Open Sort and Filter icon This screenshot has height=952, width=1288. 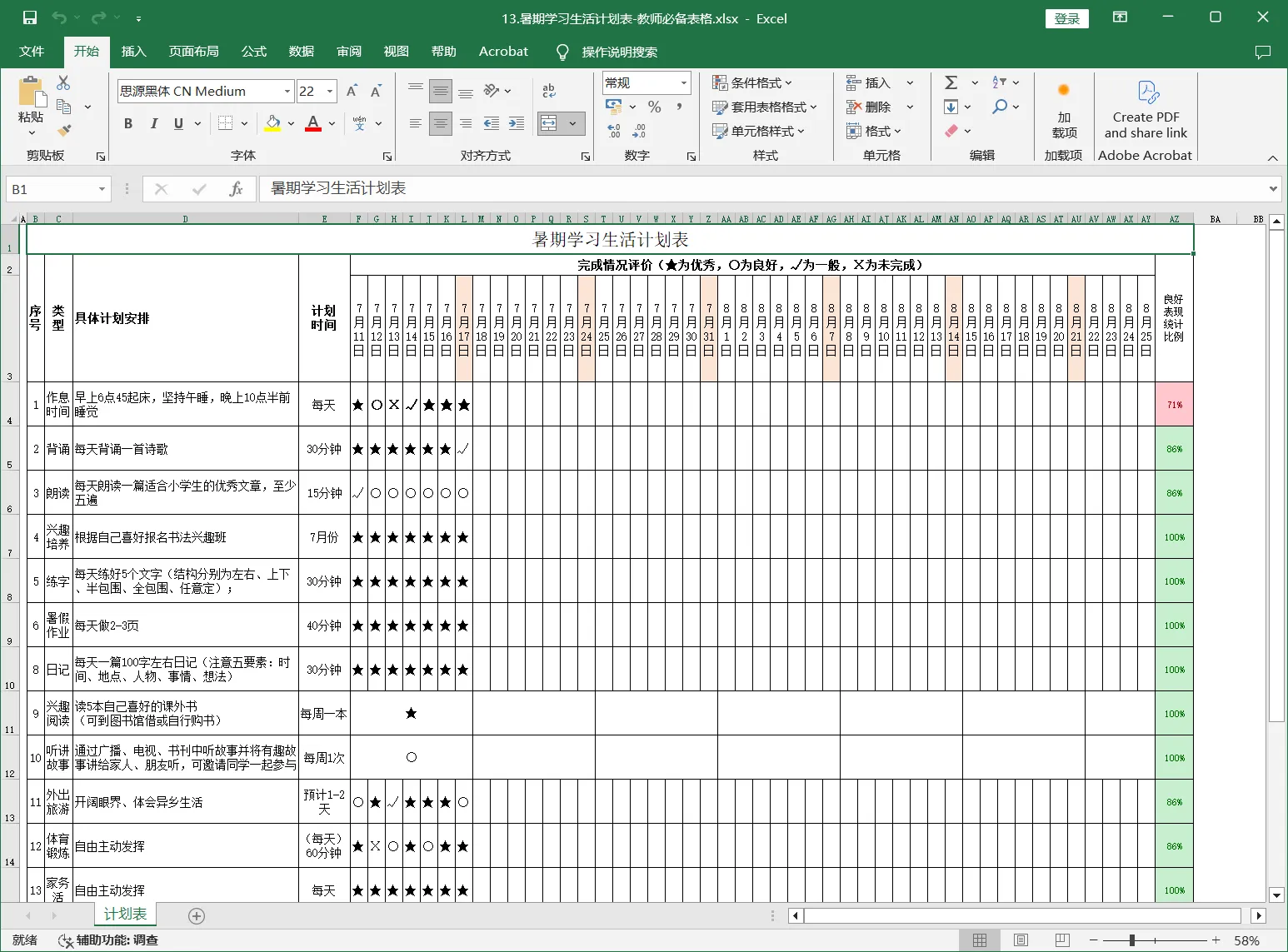coord(1000,82)
